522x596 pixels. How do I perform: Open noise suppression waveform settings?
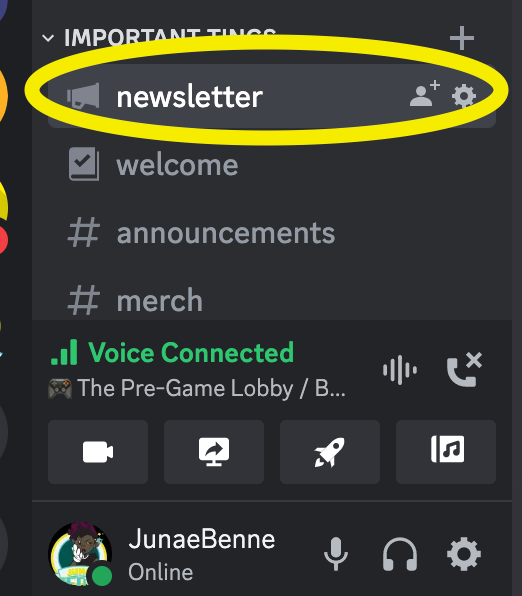400,370
